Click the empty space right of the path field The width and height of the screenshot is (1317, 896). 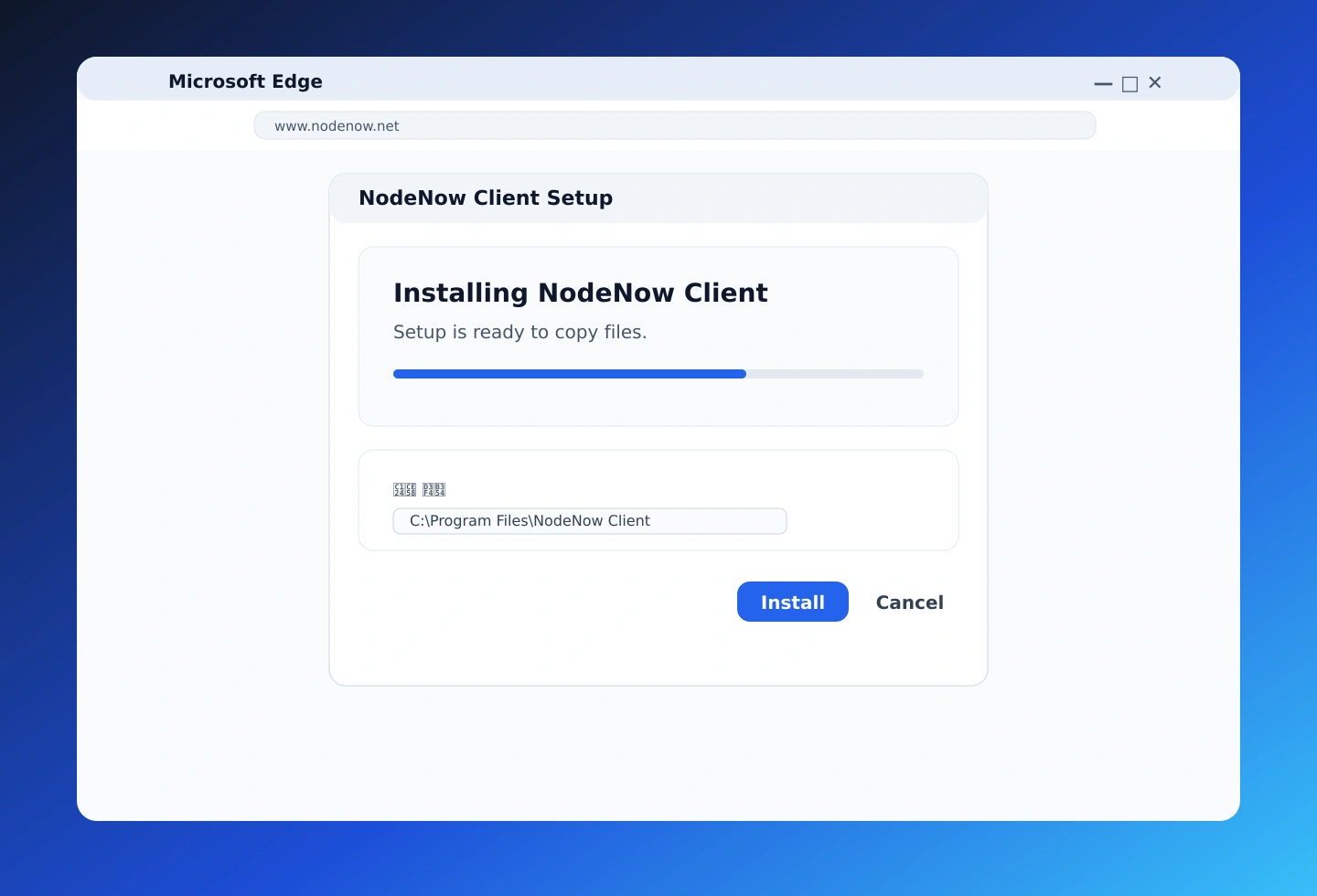pyautogui.click(x=869, y=521)
